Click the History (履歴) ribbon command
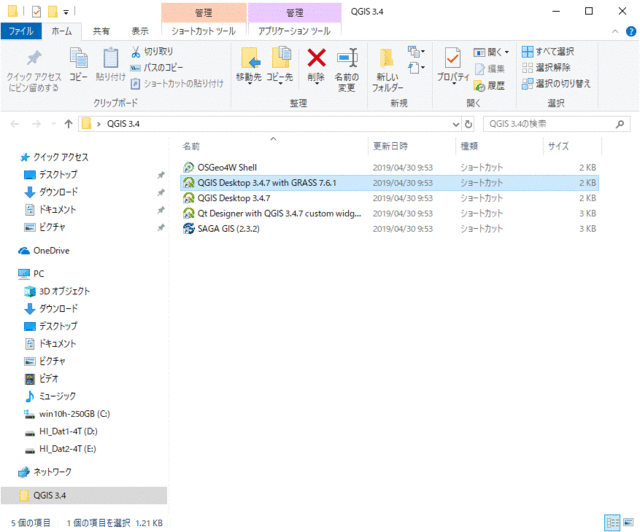This screenshot has width=640, height=532. point(490,85)
